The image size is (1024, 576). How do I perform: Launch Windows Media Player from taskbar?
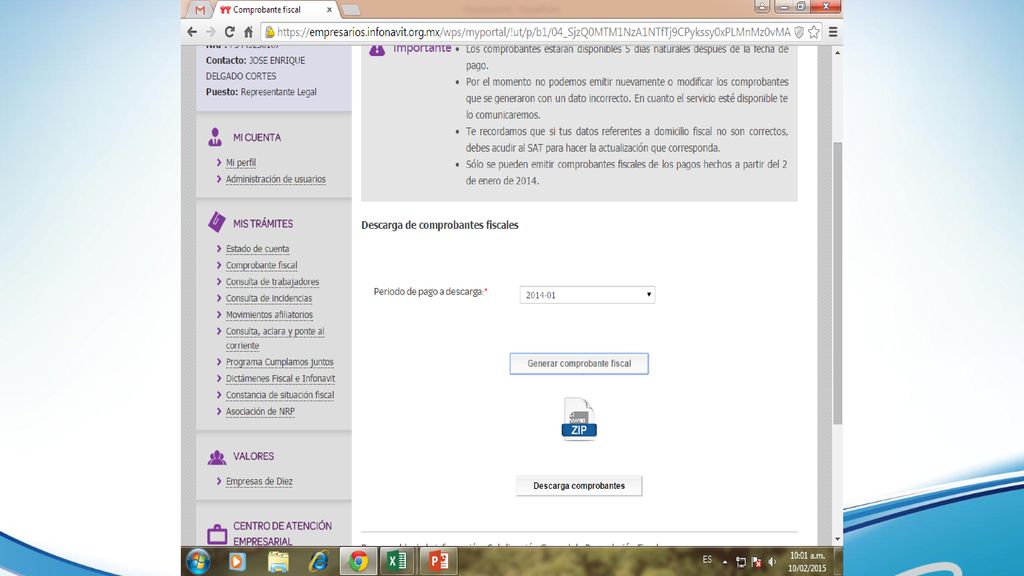237,562
